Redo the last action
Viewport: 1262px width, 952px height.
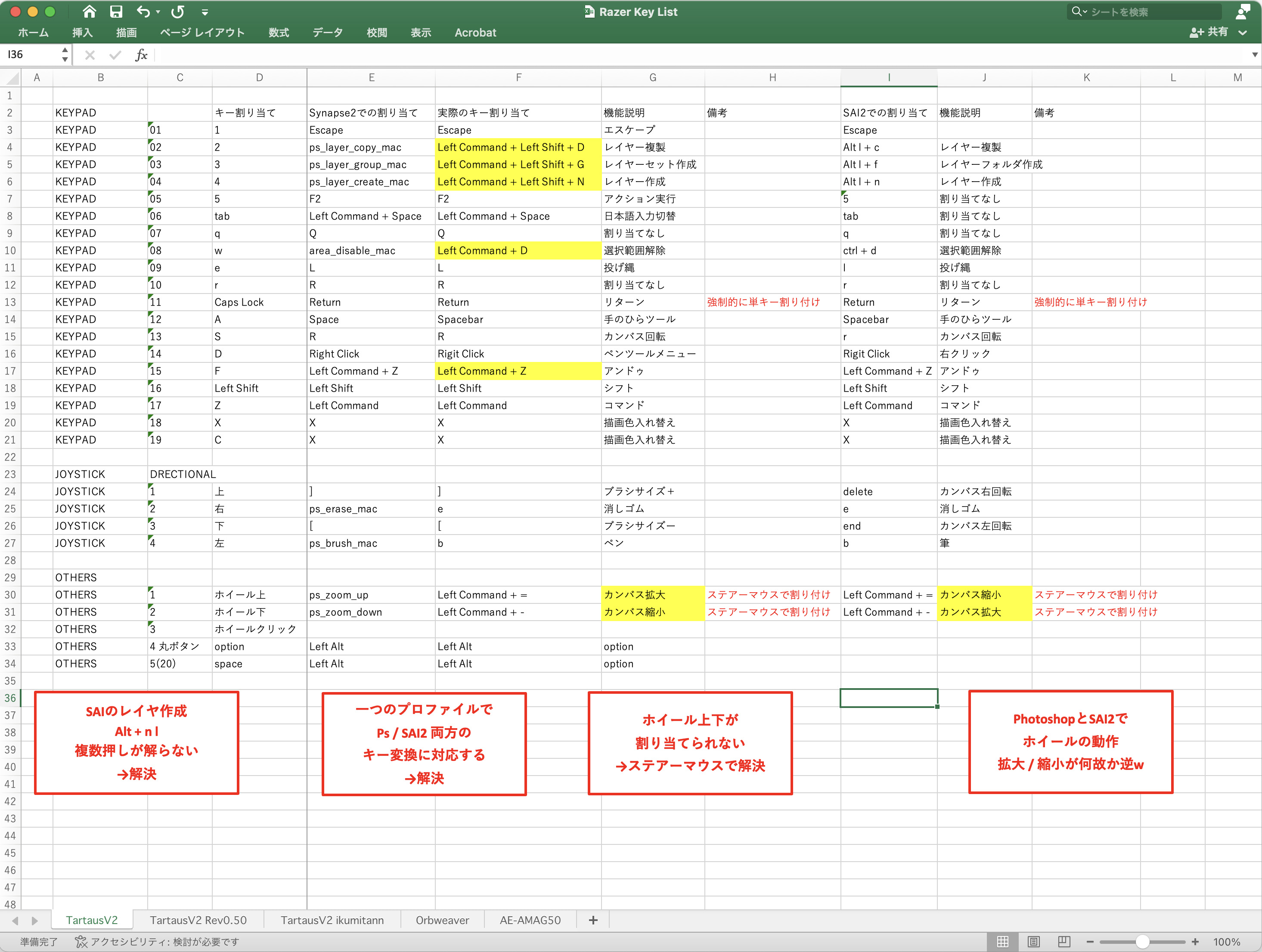(x=178, y=12)
